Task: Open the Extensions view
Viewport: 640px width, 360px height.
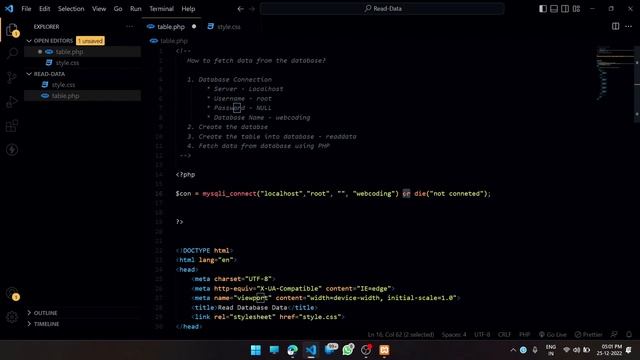Action: click(x=12, y=126)
